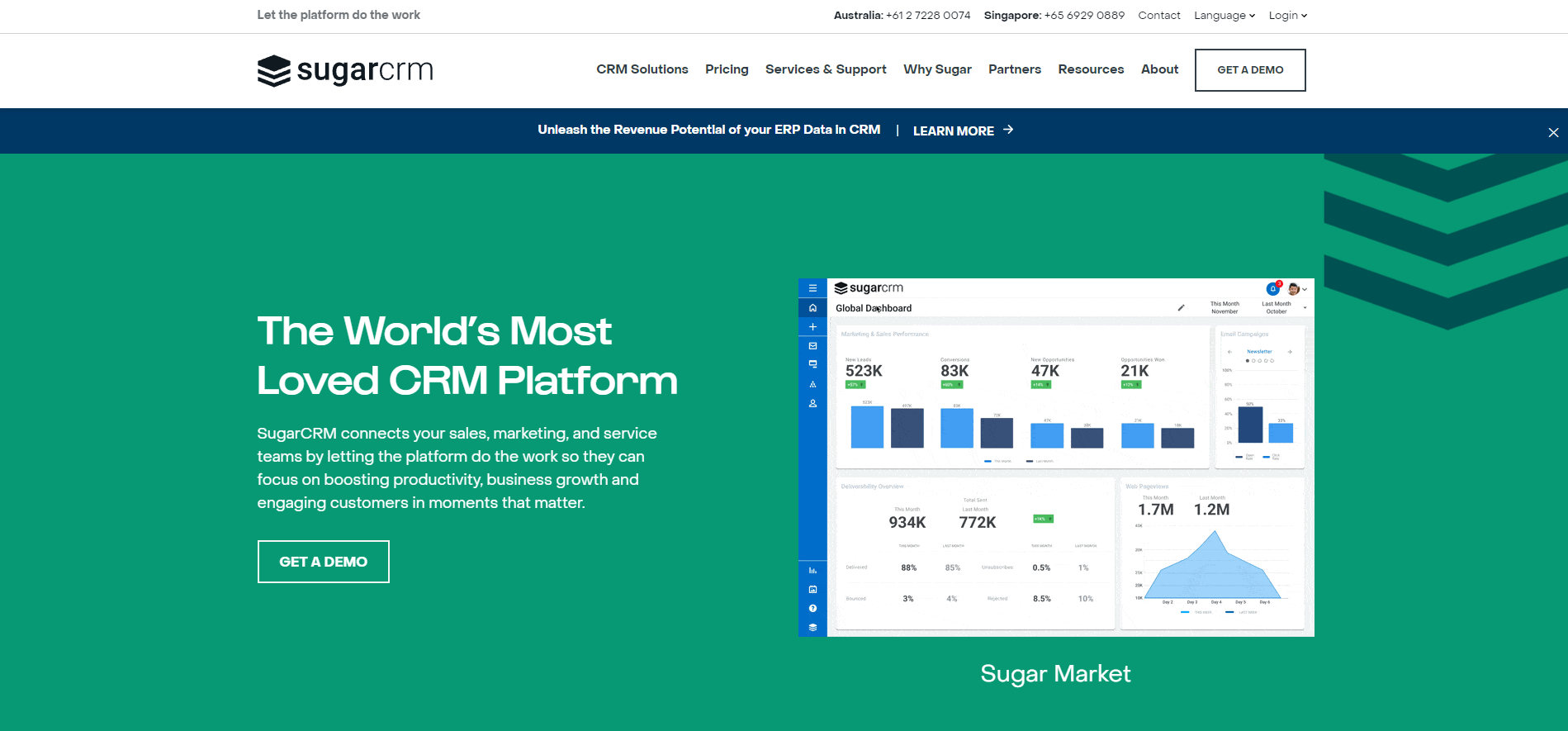Open the Partners menu
Screen dimensions: 1568x731
[x=1015, y=69]
